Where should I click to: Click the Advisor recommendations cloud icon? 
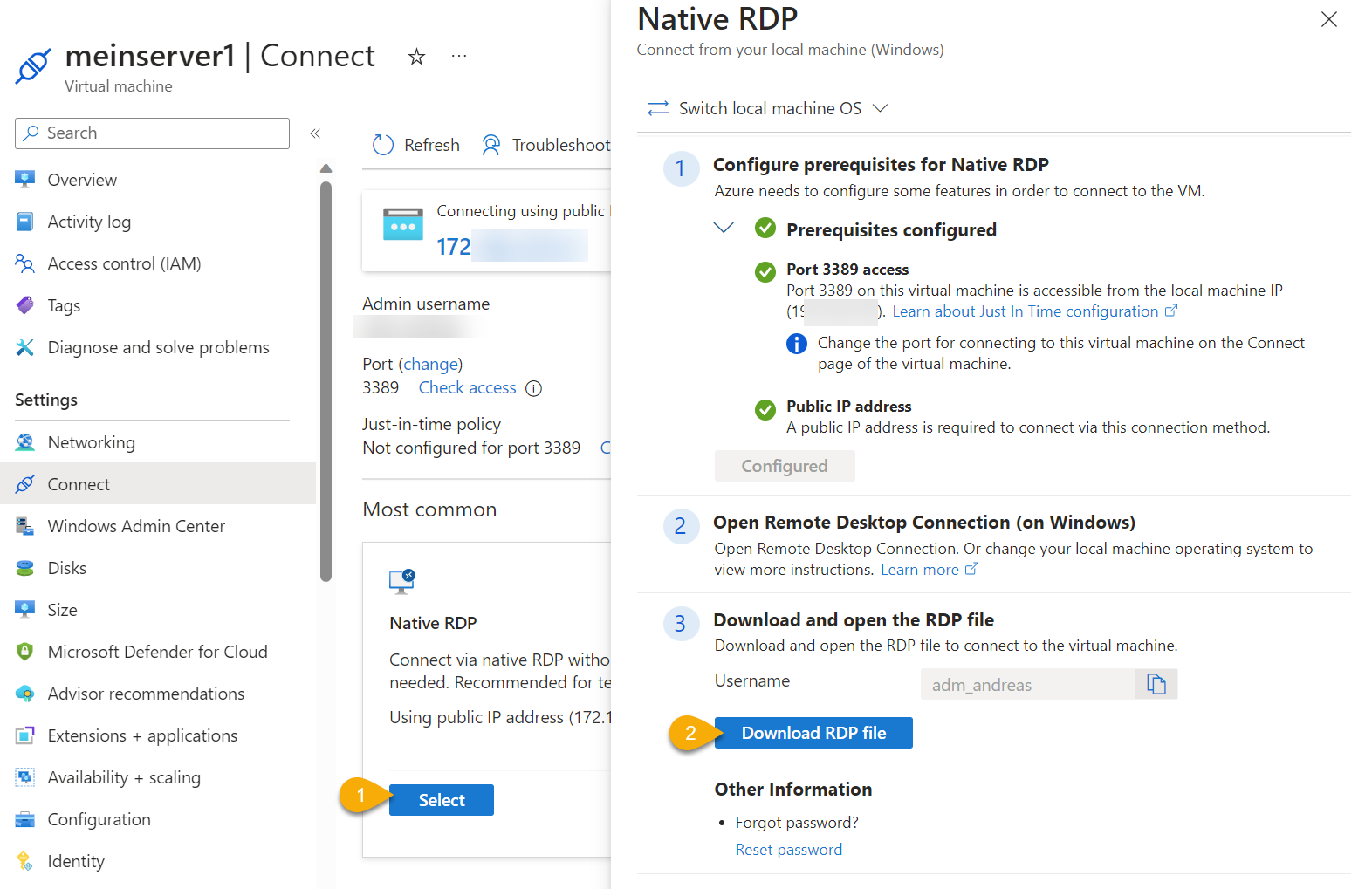tap(25, 694)
